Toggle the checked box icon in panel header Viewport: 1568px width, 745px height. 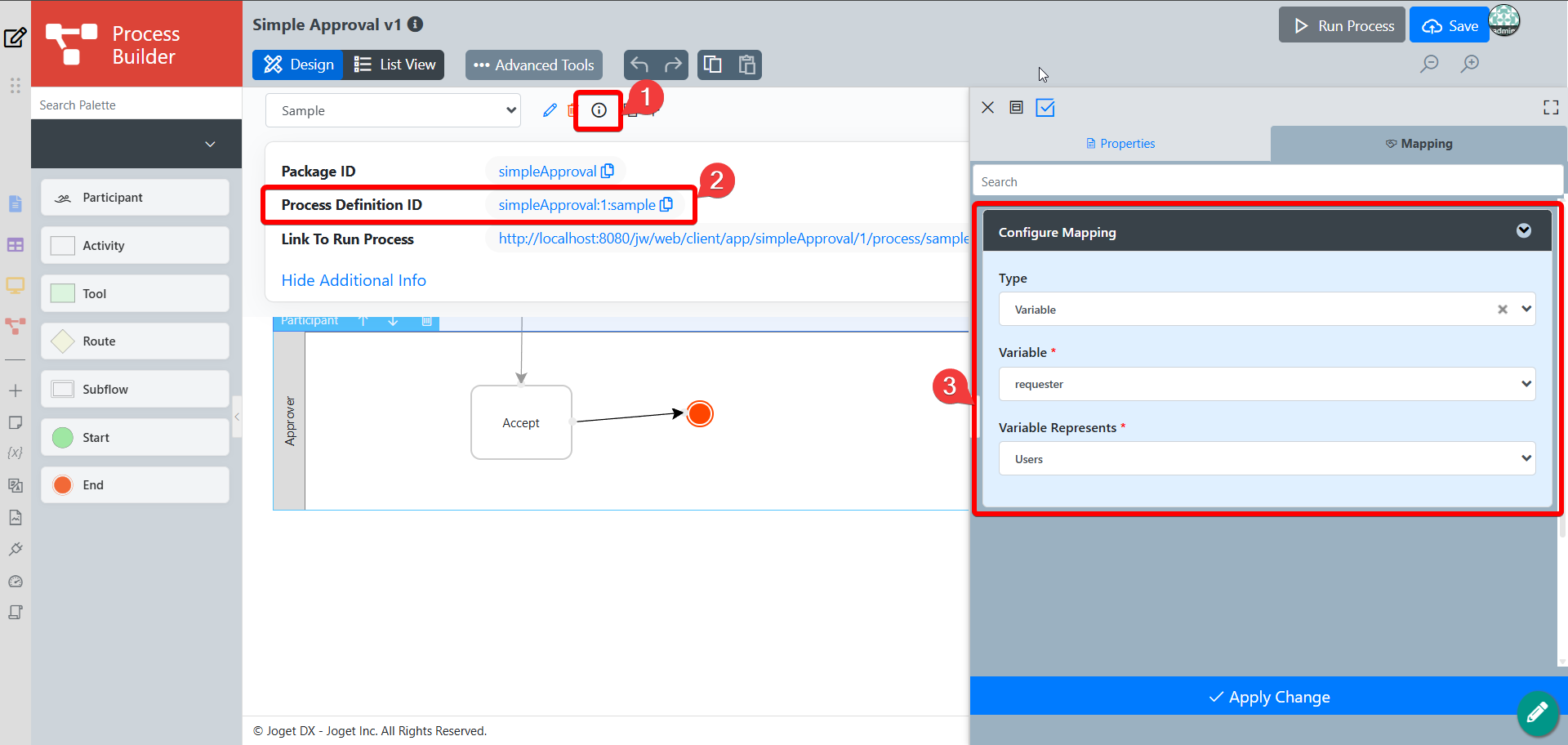click(x=1045, y=108)
